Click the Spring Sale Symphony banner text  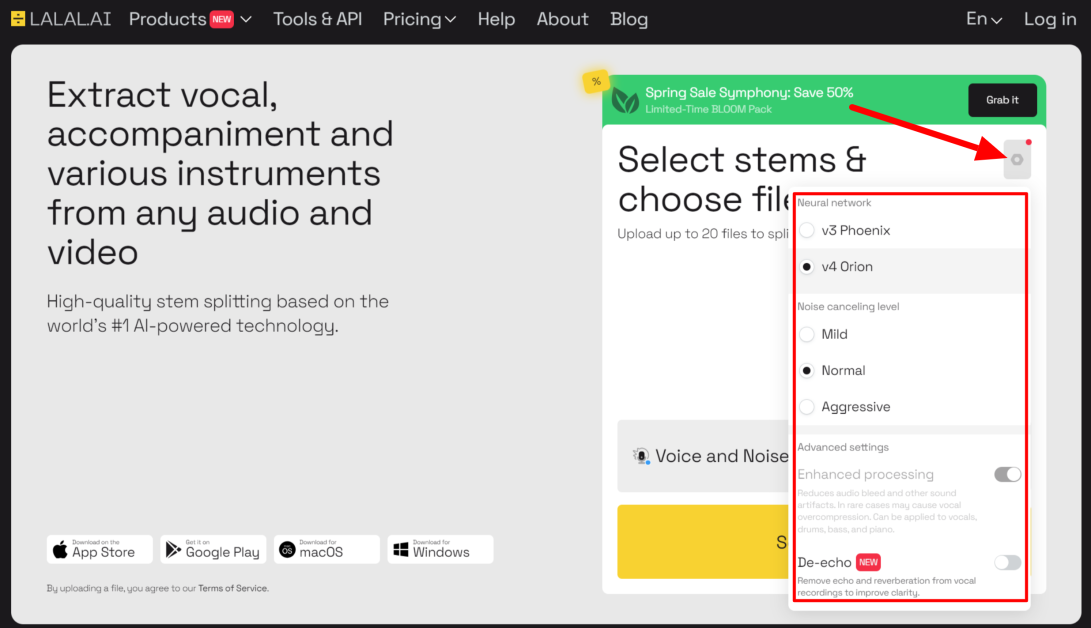(749, 92)
